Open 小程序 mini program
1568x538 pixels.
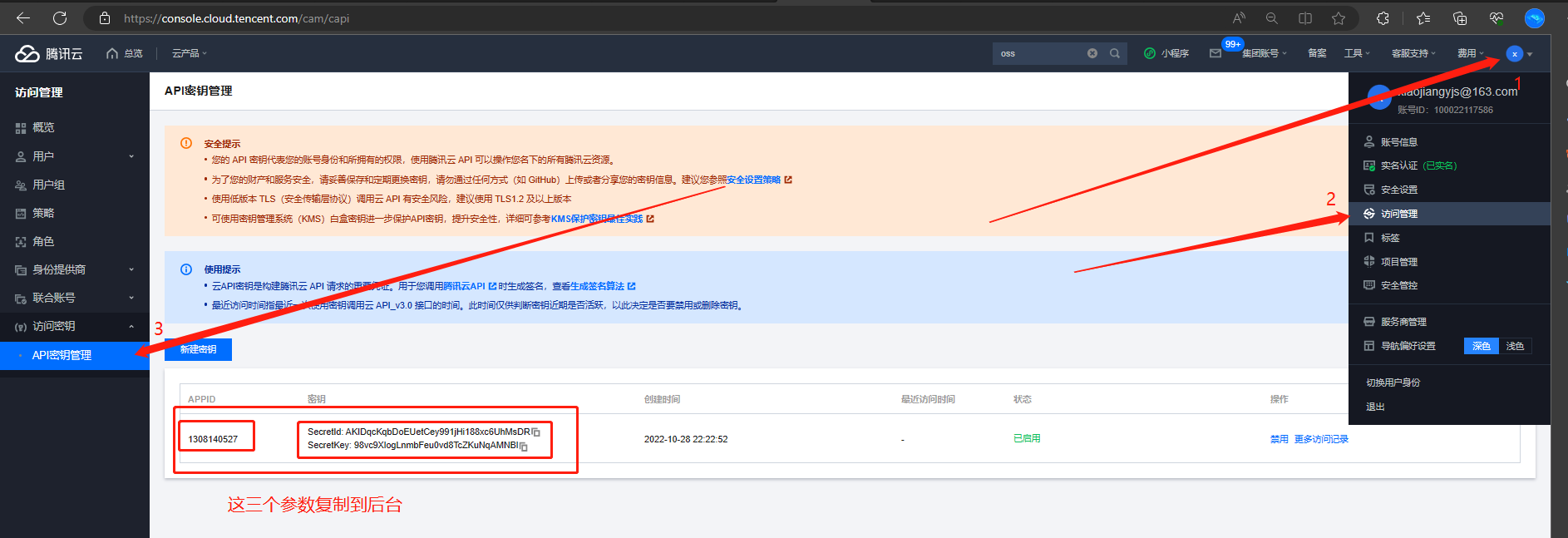click(1166, 53)
